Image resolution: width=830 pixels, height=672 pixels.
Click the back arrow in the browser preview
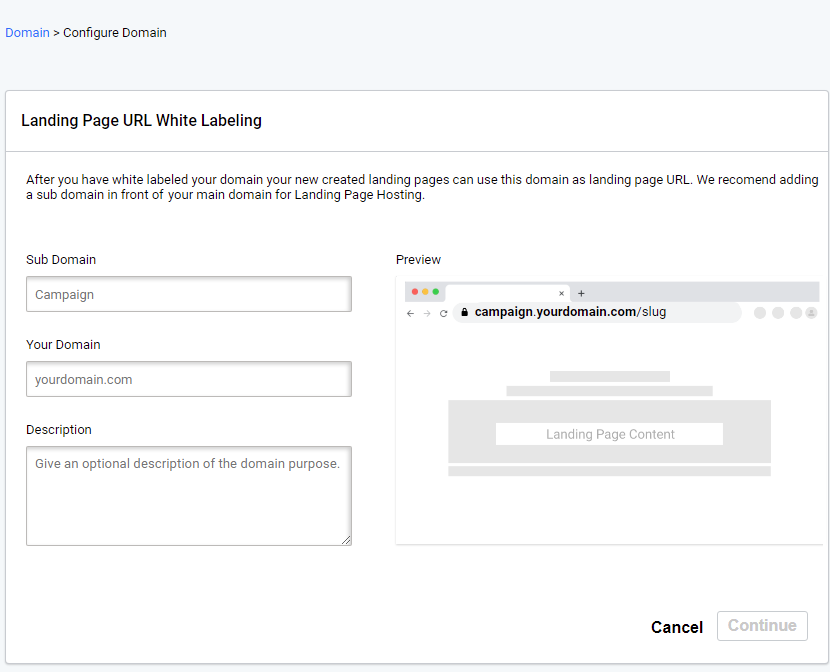tap(410, 313)
